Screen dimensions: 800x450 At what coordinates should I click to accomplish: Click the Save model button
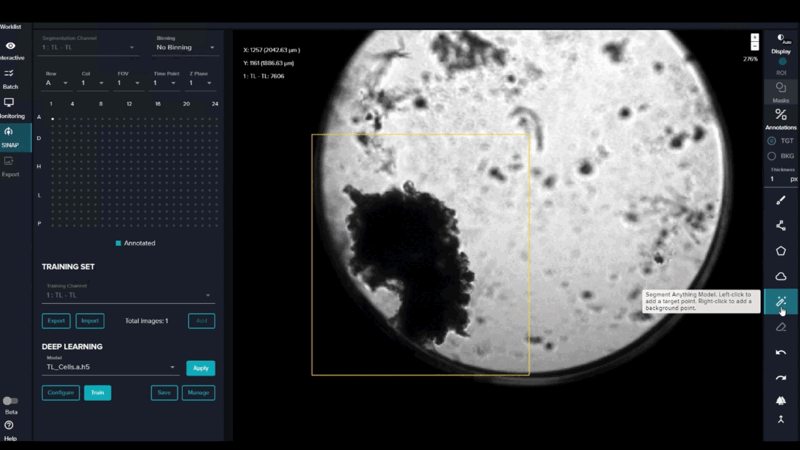(164, 393)
